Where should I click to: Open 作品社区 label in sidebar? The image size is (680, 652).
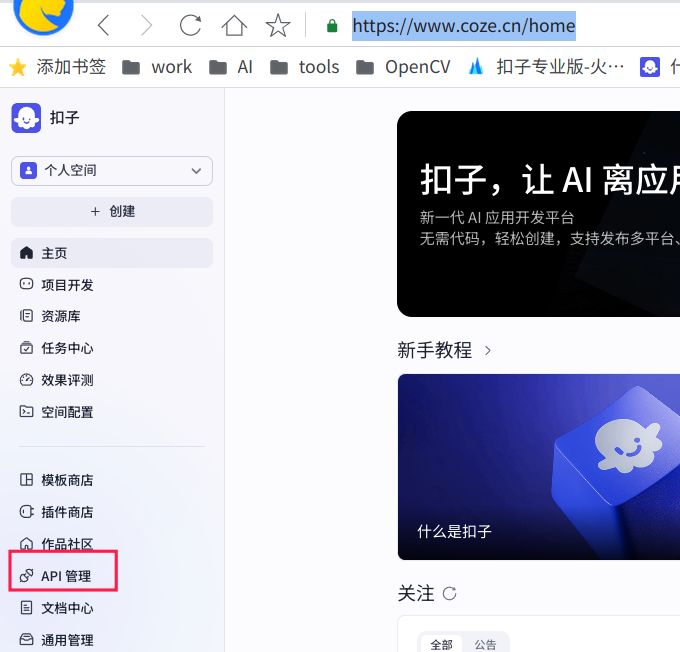pyautogui.click(x=67, y=544)
